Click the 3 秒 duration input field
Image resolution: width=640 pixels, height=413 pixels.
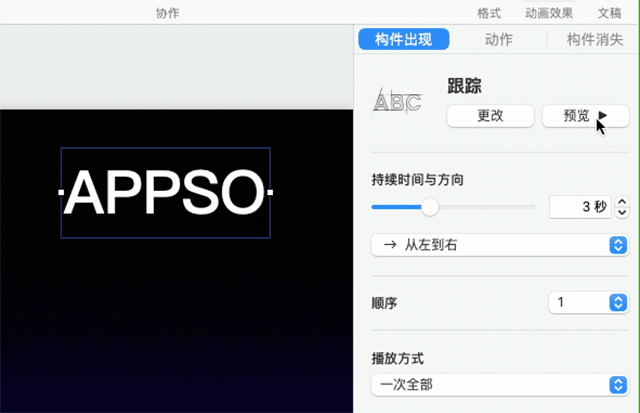point(580,207)
